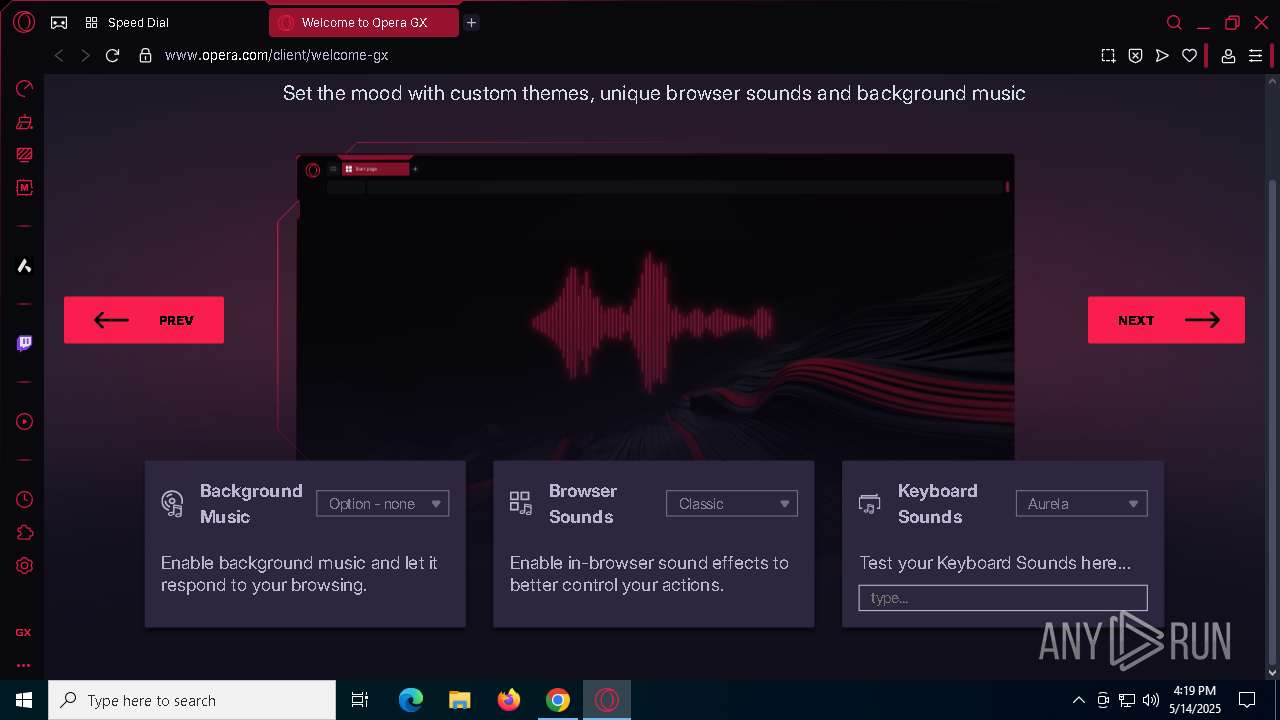The image size is (1280, 720).
Task: Click the PREV button
Action: tap(144, 320)
